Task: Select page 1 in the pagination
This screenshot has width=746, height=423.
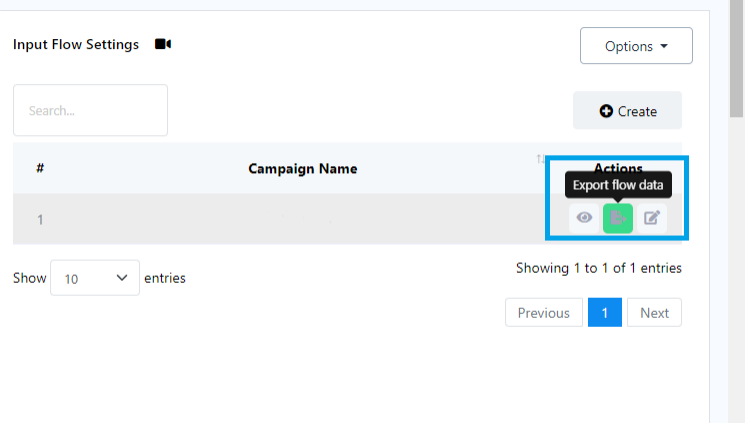Action: click(x=605, y=313)
